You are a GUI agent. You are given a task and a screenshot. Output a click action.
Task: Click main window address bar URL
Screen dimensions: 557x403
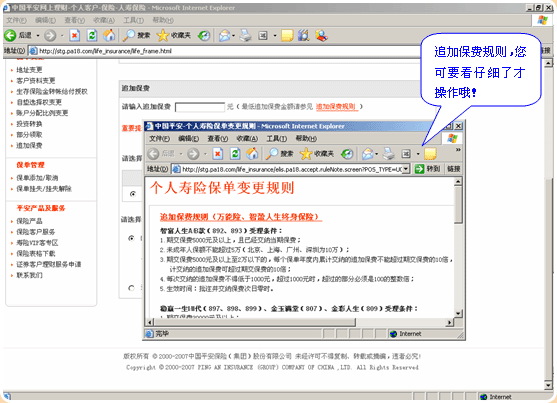(105, 51)
